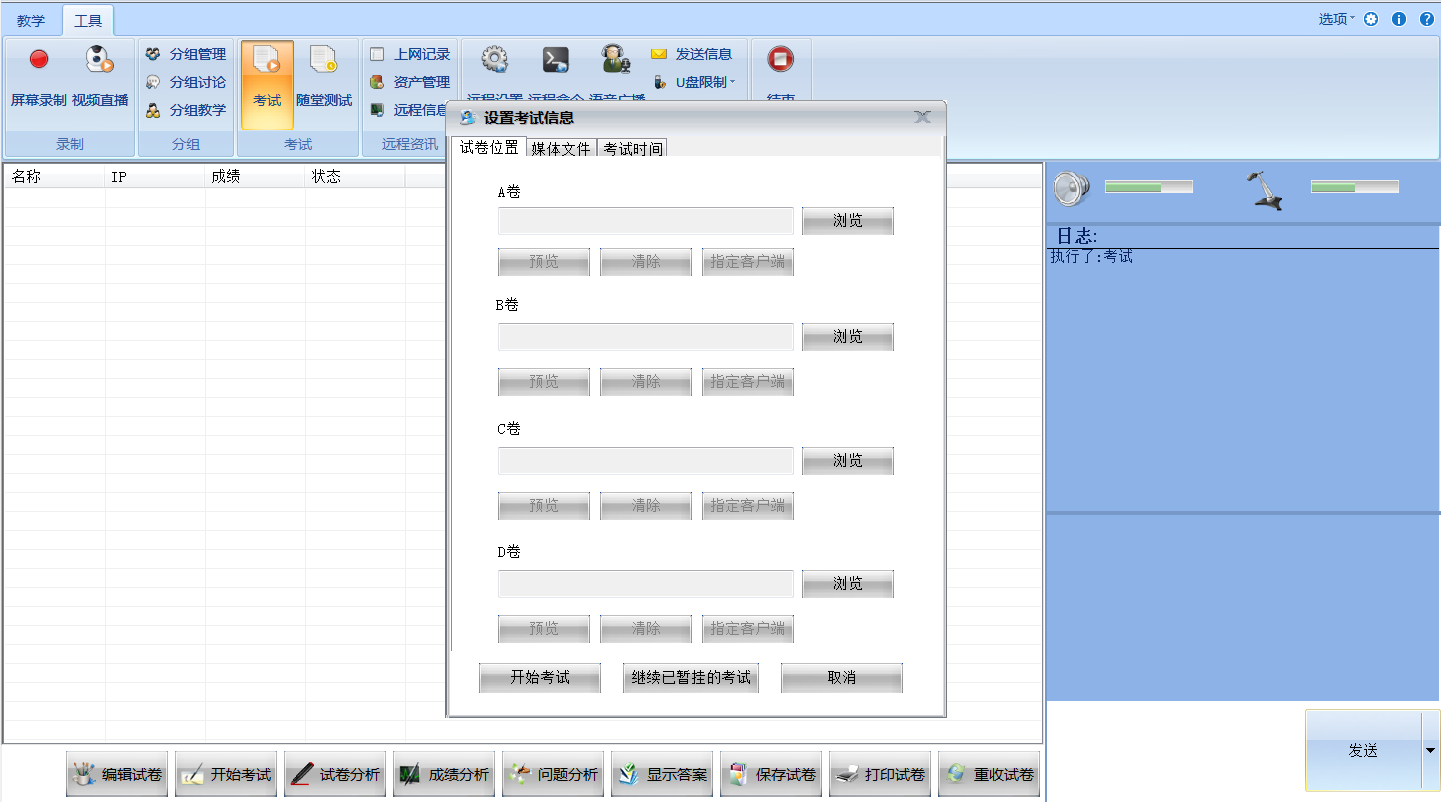1441x802 pixels.
Task: Click the B卷 file path field
Action: [x=645, y=337]
